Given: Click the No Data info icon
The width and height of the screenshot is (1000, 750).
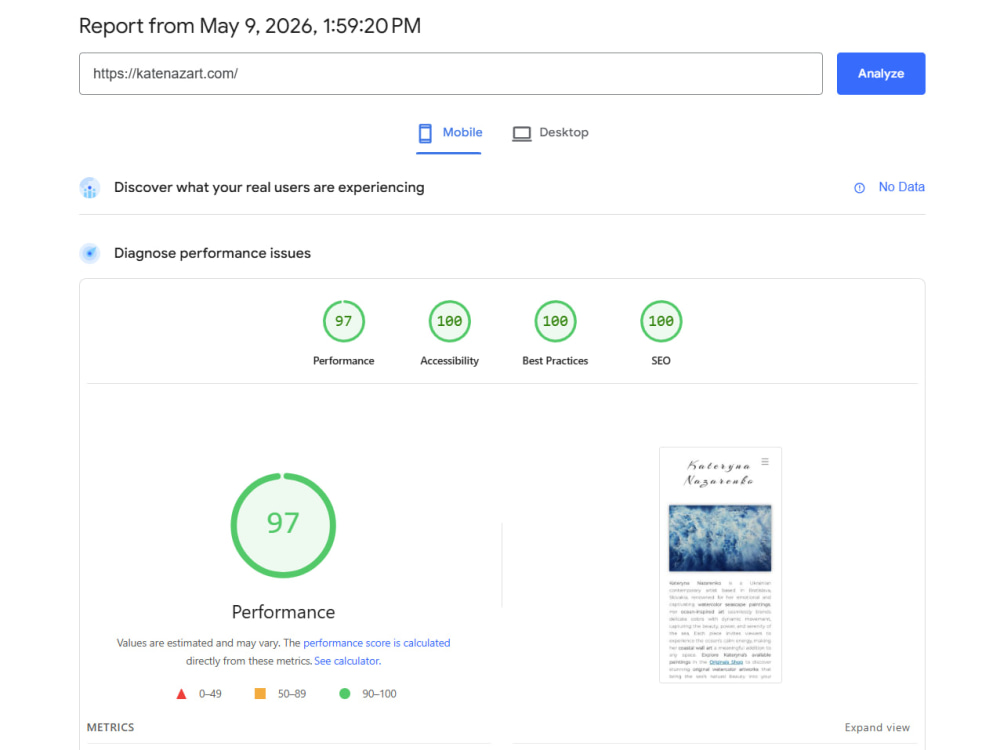Looking at the screenshot, I should pos(860,188).
